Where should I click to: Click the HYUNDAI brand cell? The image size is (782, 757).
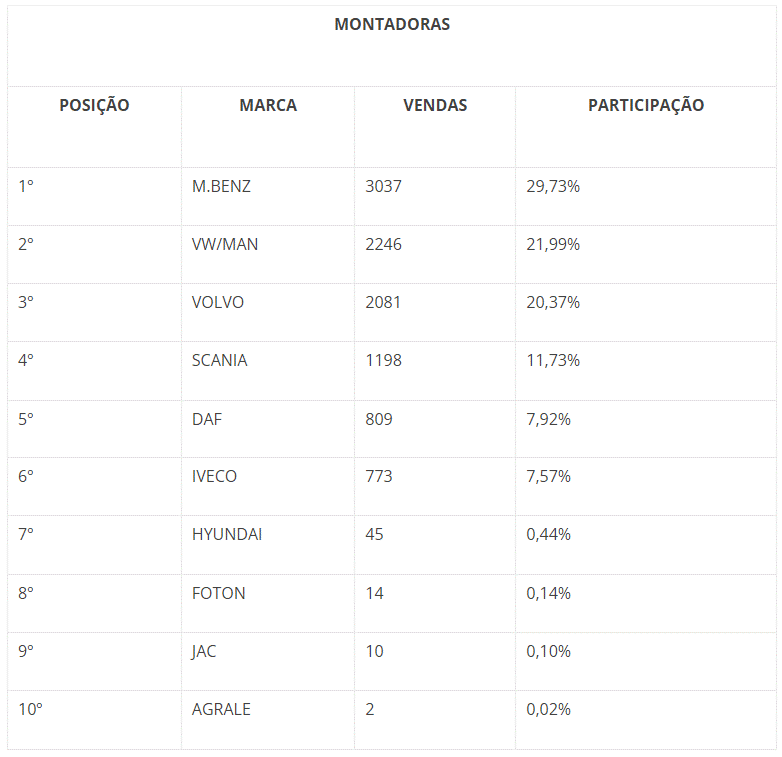tap(227, 534)
